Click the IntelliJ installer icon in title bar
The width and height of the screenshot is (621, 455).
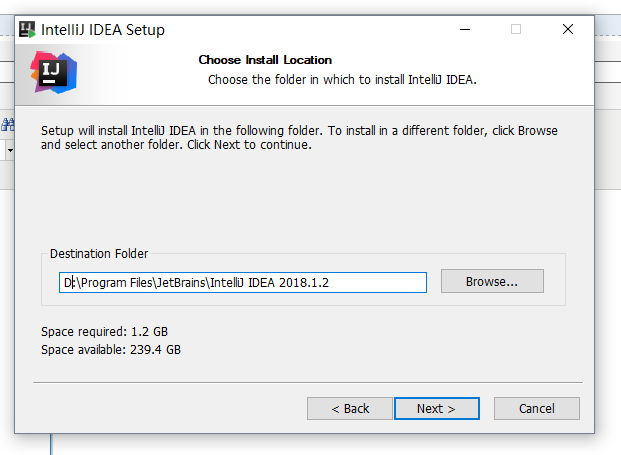[27, 30]
